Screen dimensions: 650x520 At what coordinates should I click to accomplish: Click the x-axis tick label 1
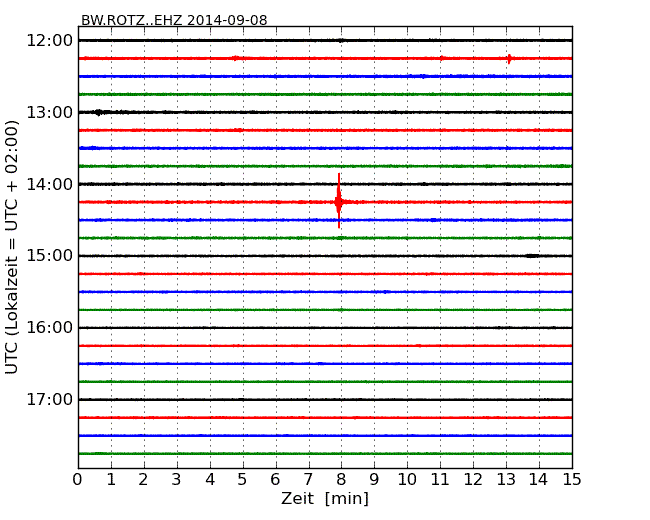click(111, 480)
